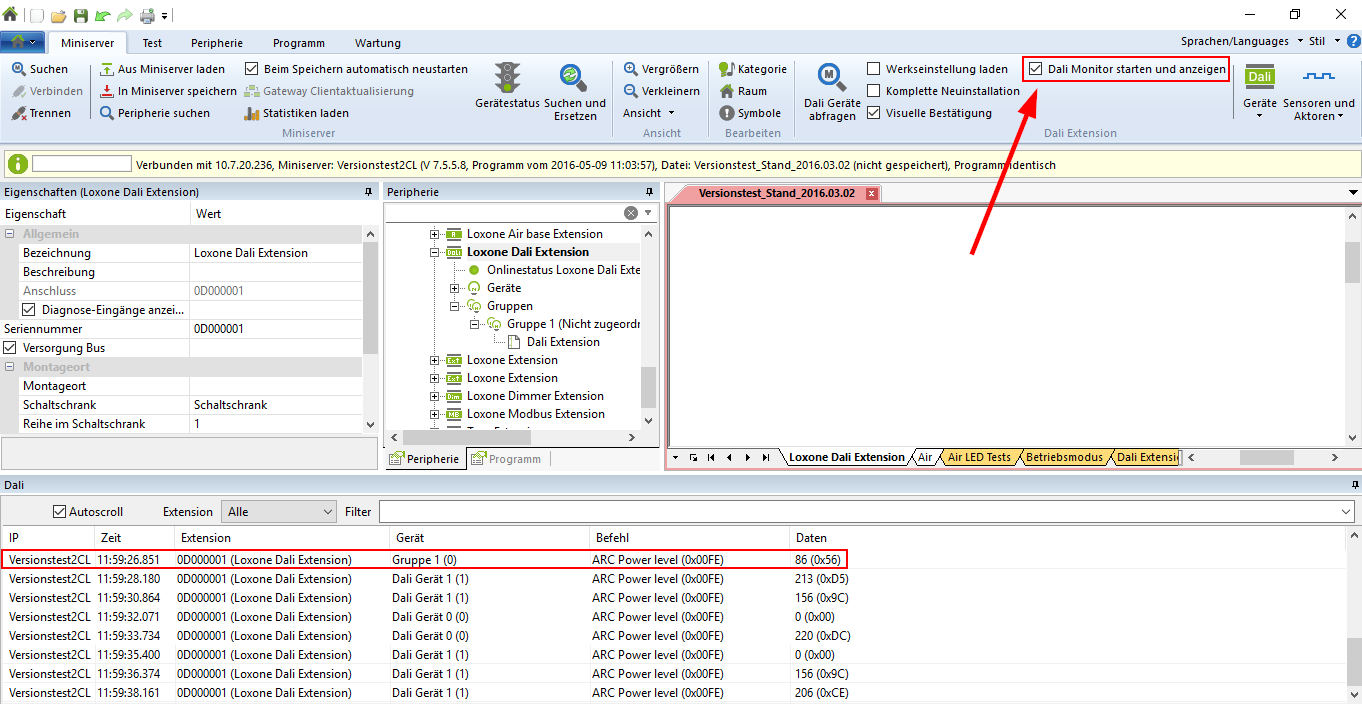The height and width of the screenshot is (704, 1362).
Task: Click the Vergrößern zoom-in icon
Action: pyautogui.click(x=631, y=69)
